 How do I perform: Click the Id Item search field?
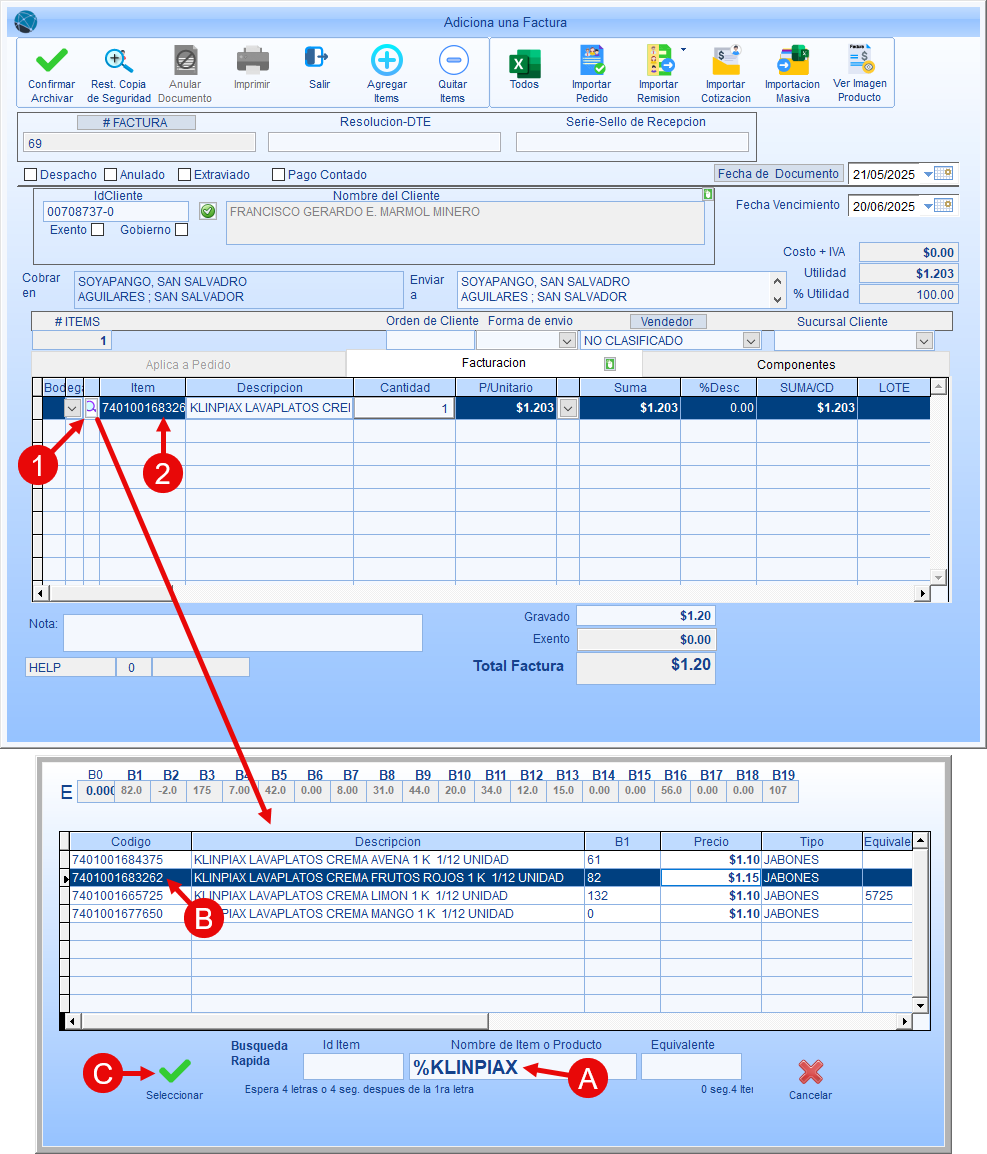353,1067
